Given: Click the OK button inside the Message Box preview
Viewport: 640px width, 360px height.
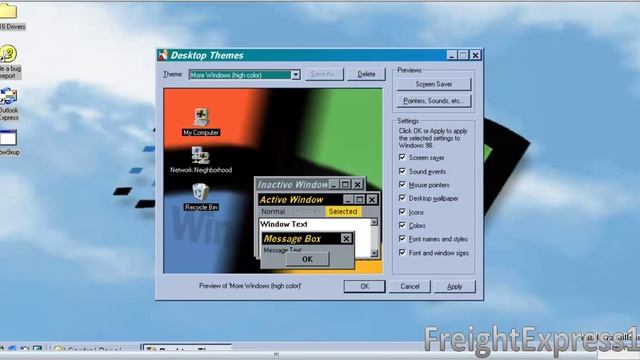Looking at the screenshot, I should (x=307, y=259).
